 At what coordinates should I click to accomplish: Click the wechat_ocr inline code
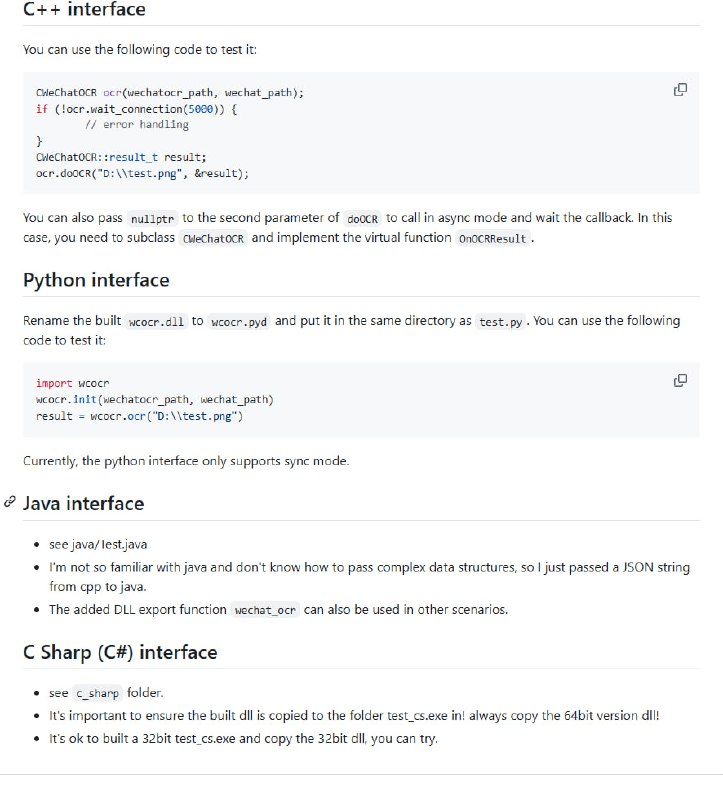(x=265, y=610)
